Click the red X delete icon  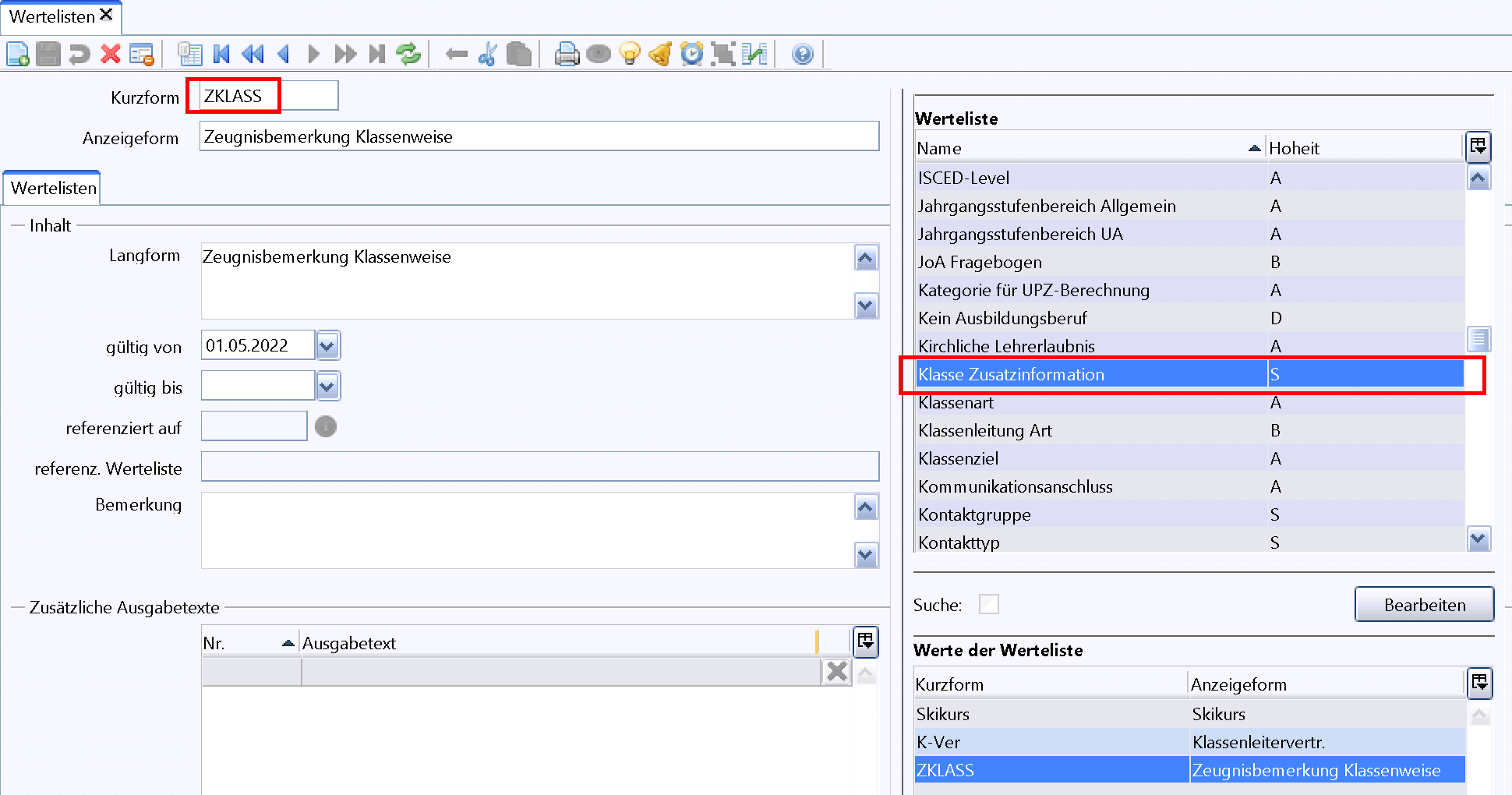tap(111, 54)
